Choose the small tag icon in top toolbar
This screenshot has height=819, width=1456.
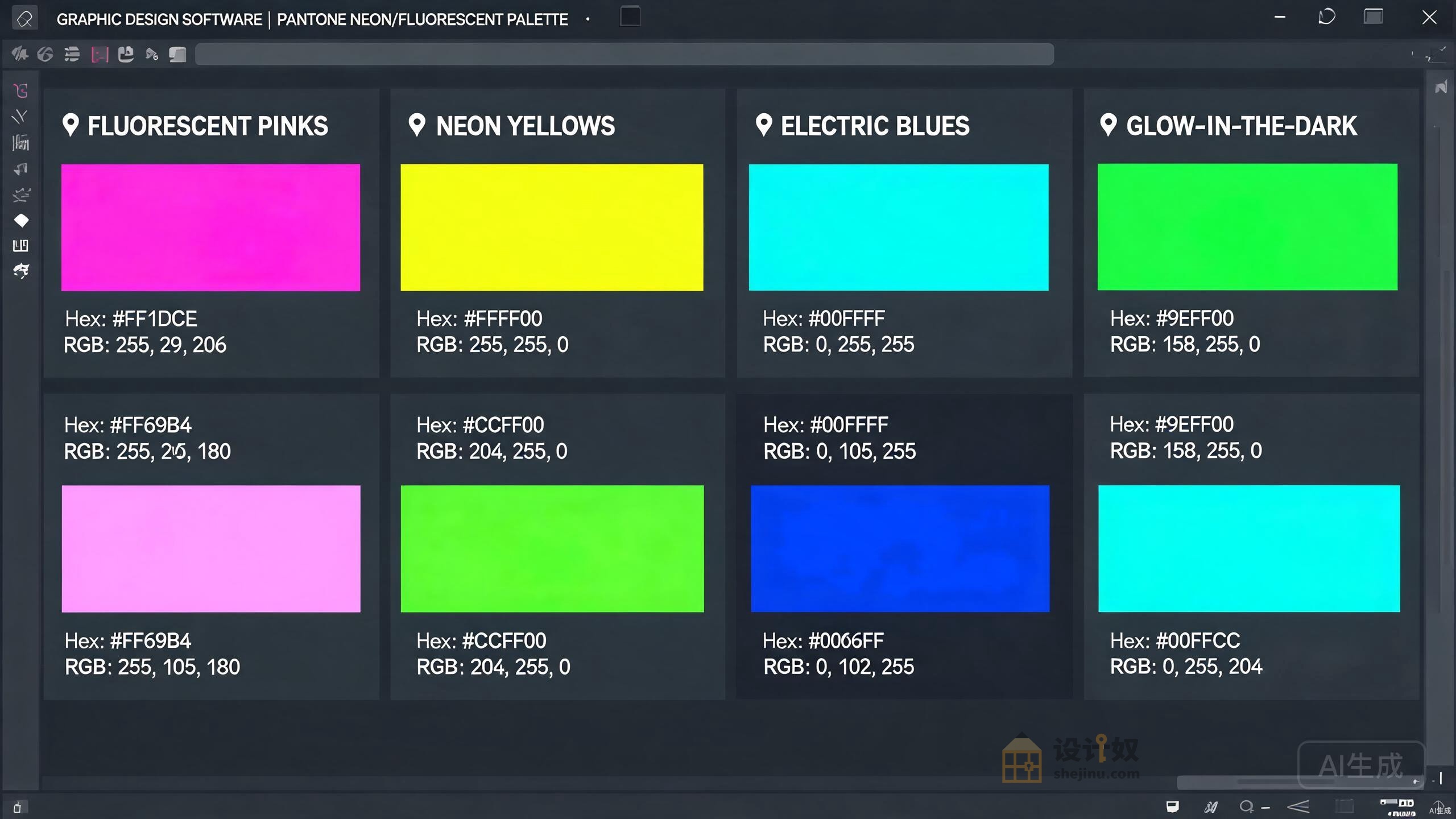[152, 55]
